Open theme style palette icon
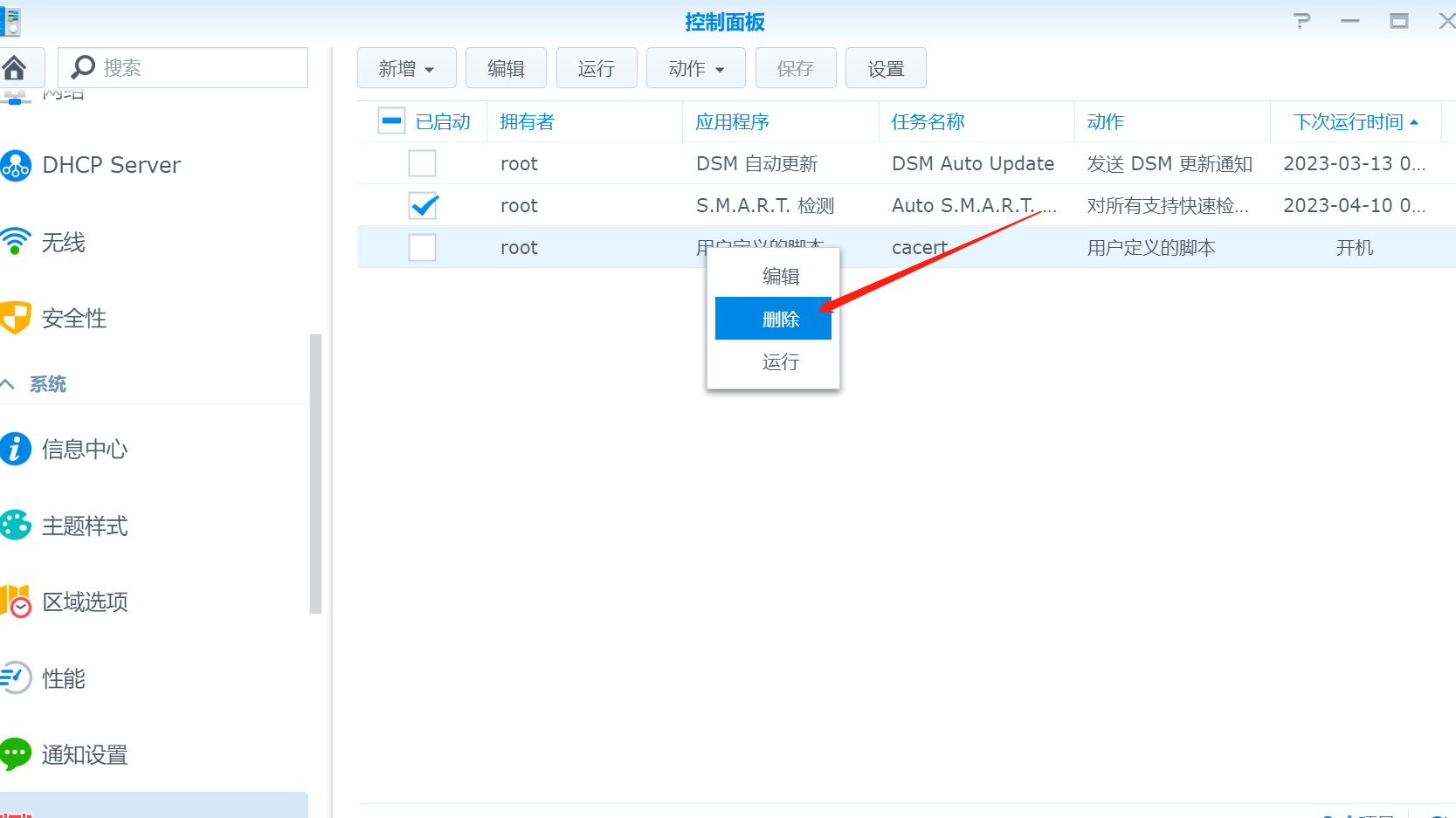 click(15, 526)
